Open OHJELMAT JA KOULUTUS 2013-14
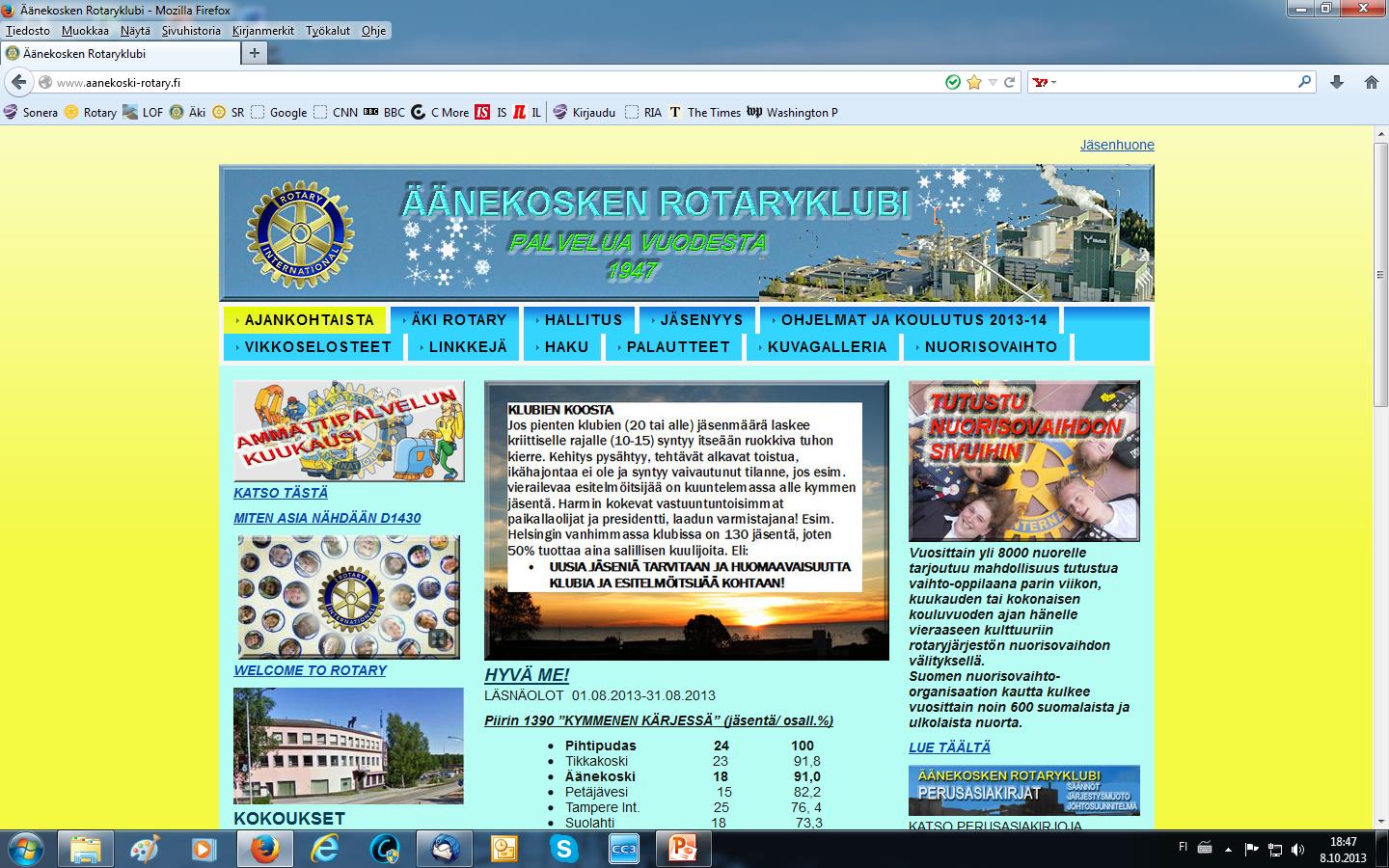This screenshot has height=868, width=1389. [910, 319]
